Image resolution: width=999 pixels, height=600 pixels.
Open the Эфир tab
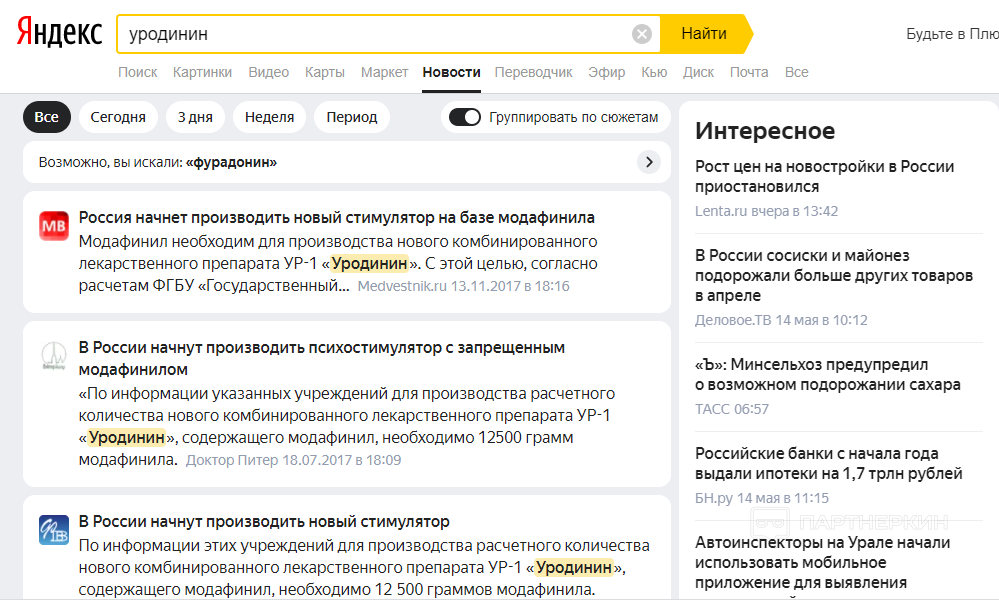coord(607,72)
